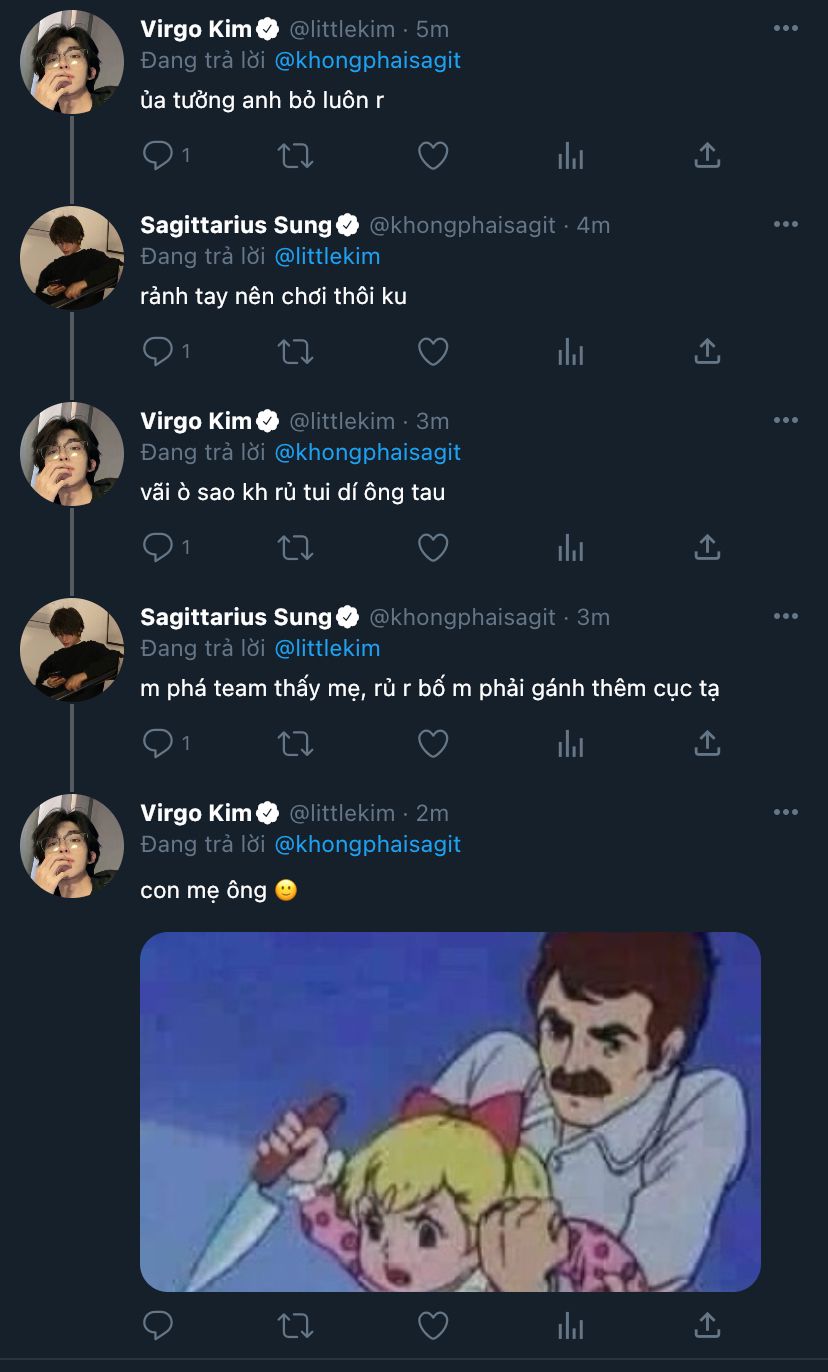Open more options on the 2m Virgo Kim tweet
828x1372 pixels.
click(x=786, y=812)
